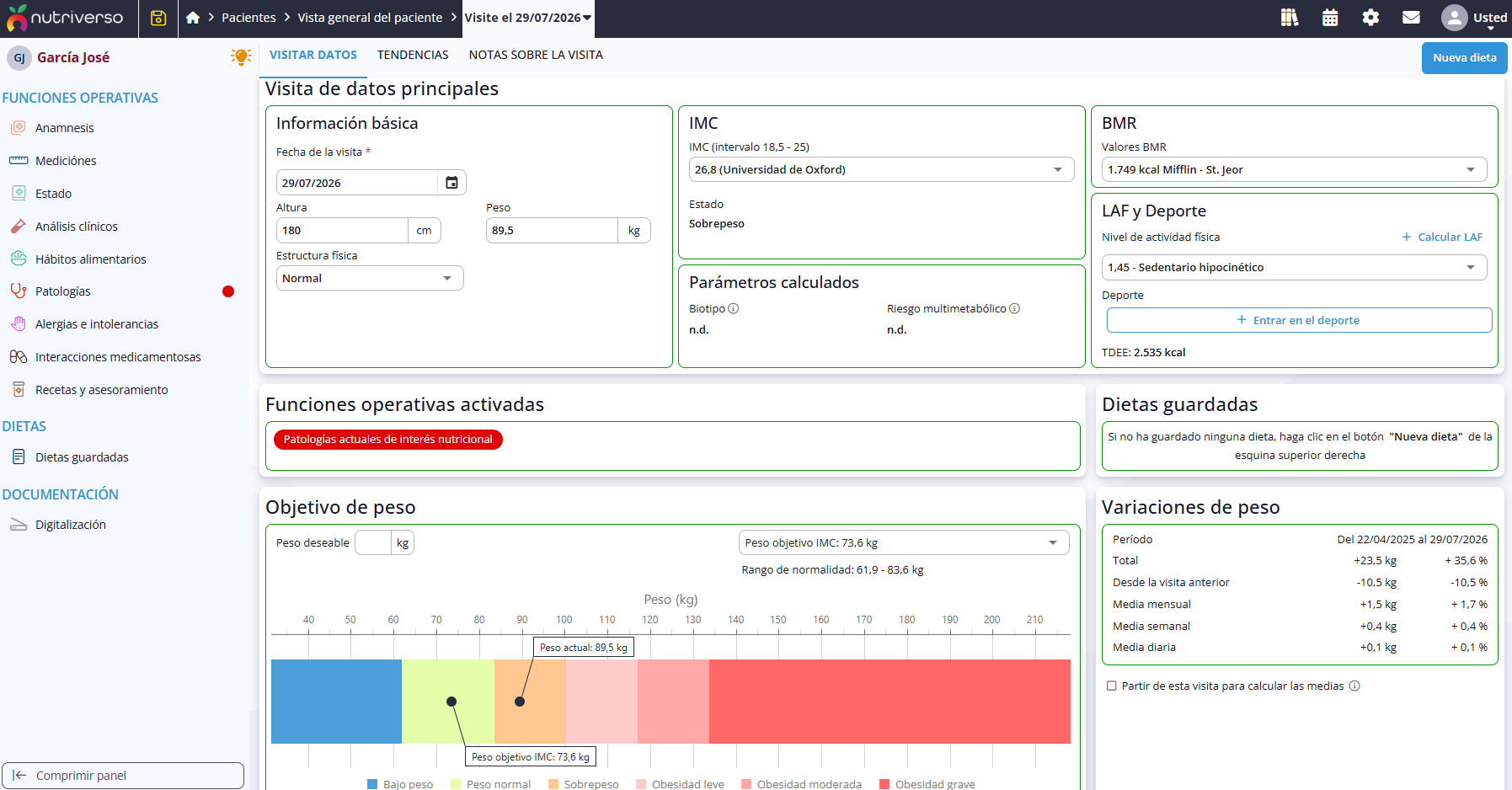Click the Biotipo info icon
Screen dimensions: 1512x790
point(734,308)
